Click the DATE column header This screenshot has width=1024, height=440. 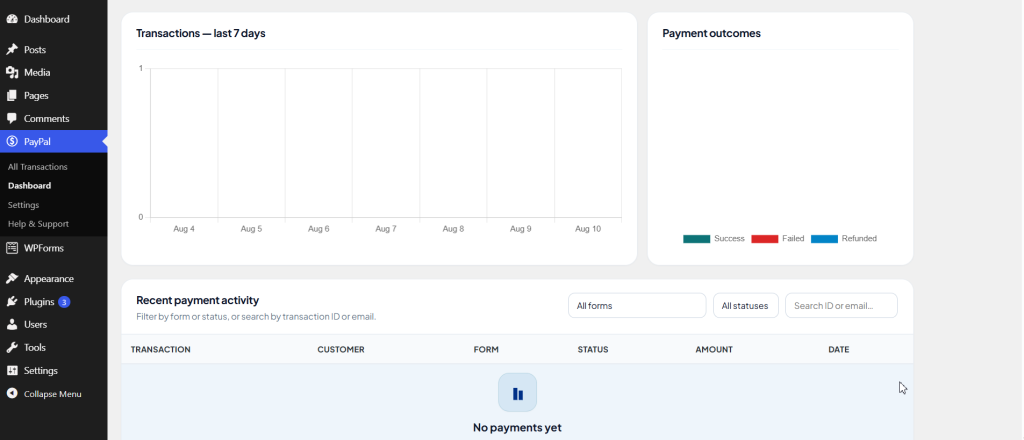coord(839,349)
